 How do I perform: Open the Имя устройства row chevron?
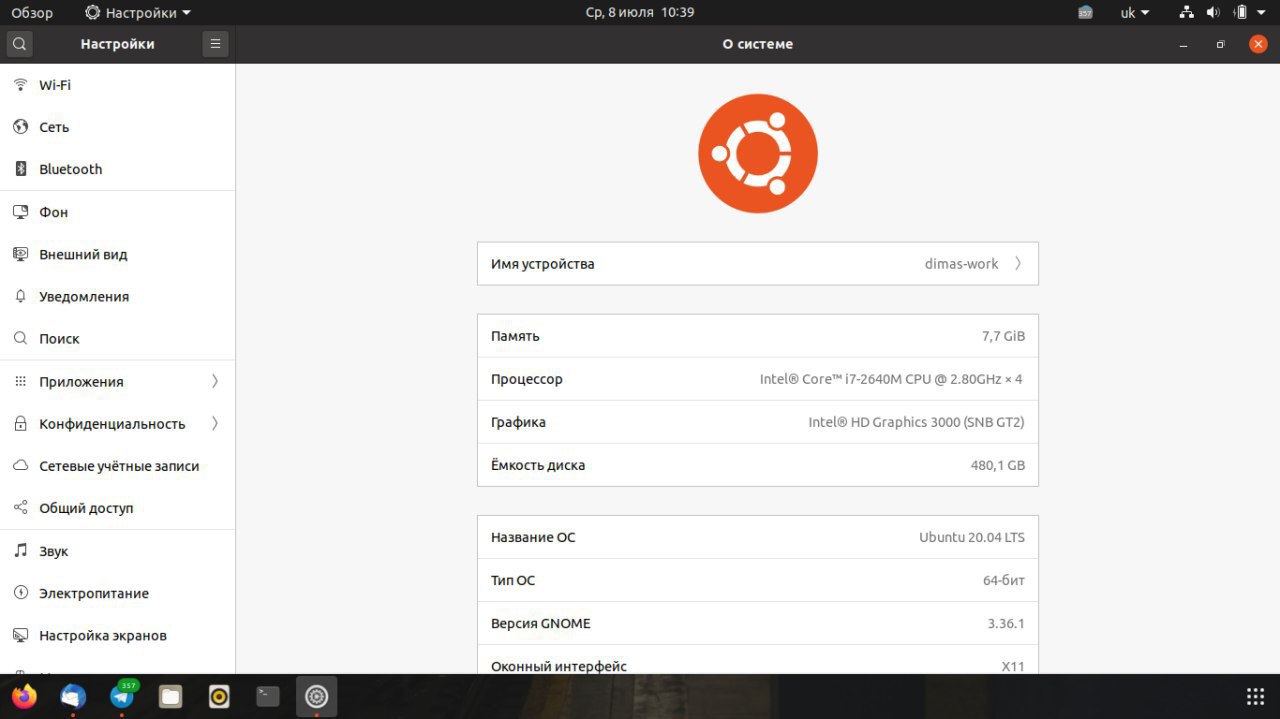coord(1018,264)
